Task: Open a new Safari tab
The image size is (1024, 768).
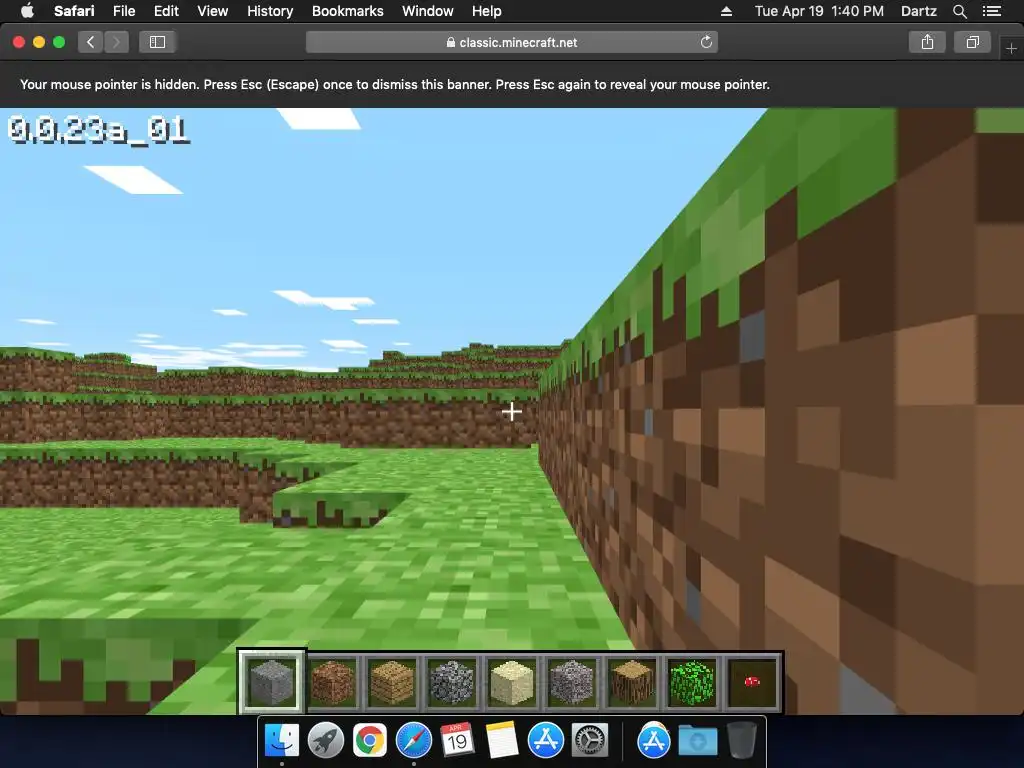Action: 1011,48
